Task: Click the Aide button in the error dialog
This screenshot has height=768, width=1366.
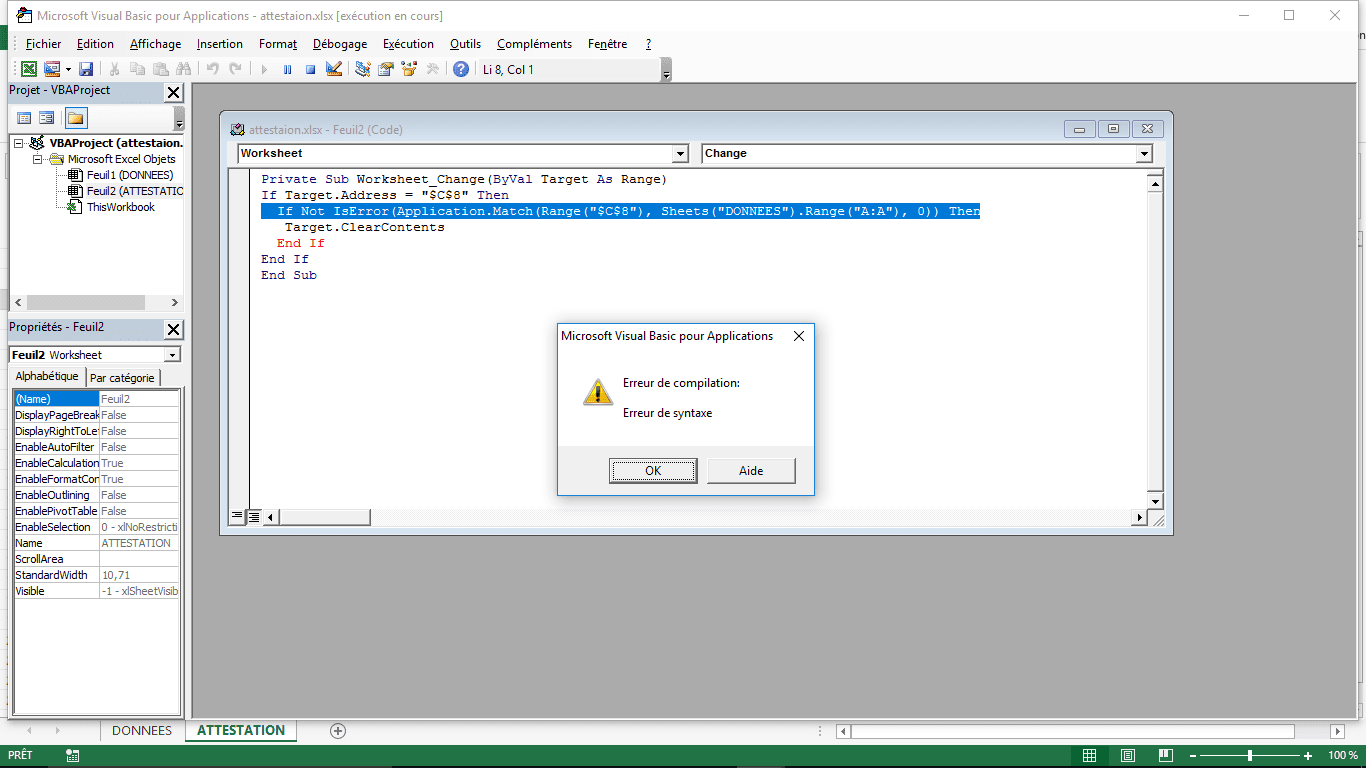Action: click(751, 471)
